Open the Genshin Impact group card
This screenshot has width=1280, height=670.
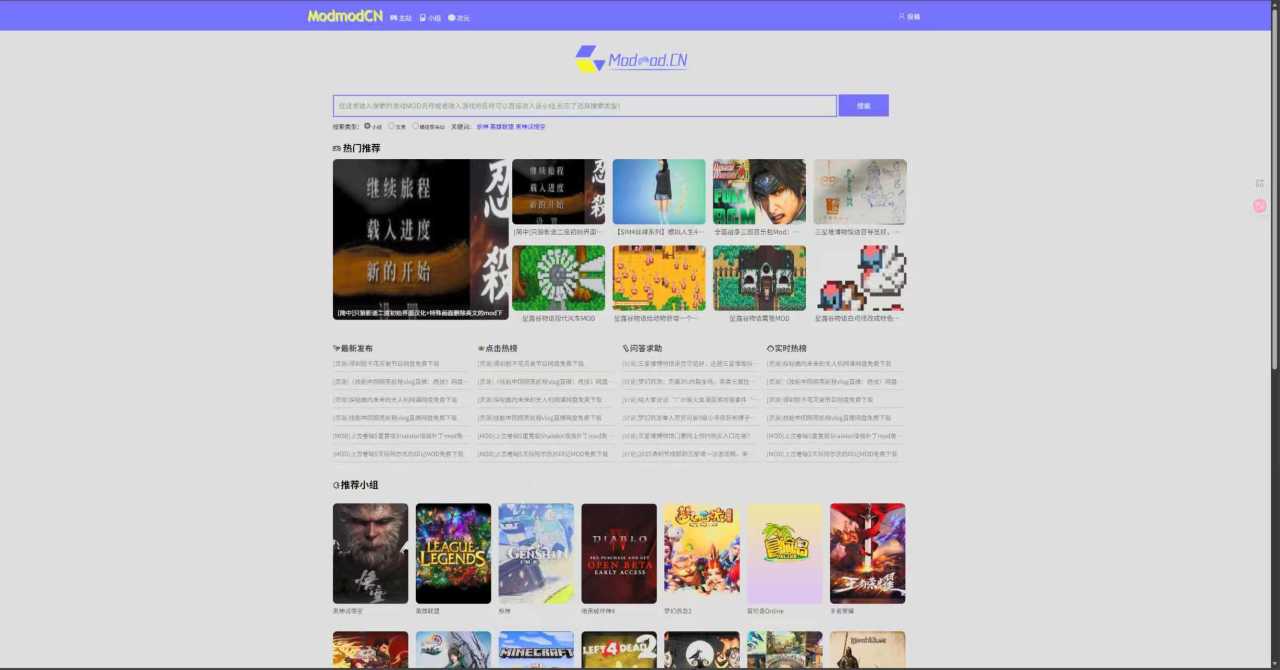[x=536, y=553]
